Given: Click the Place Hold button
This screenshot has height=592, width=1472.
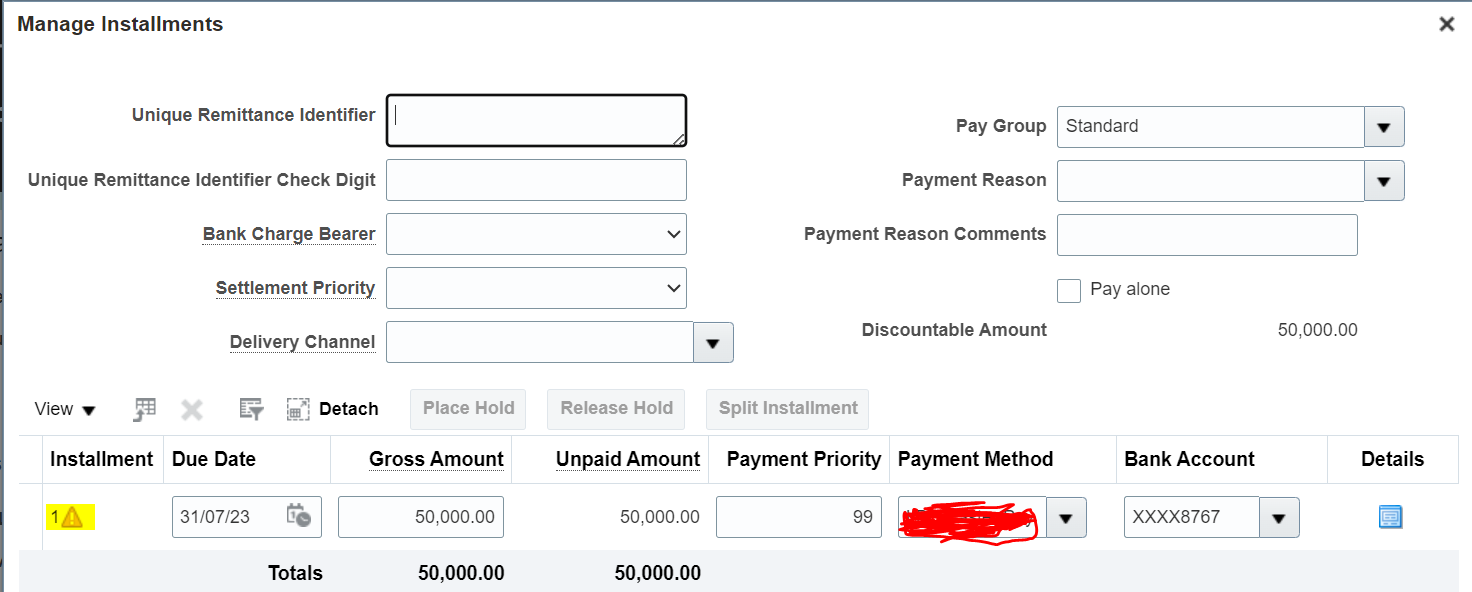Looking at the screenshot, I should pos(467,408).
